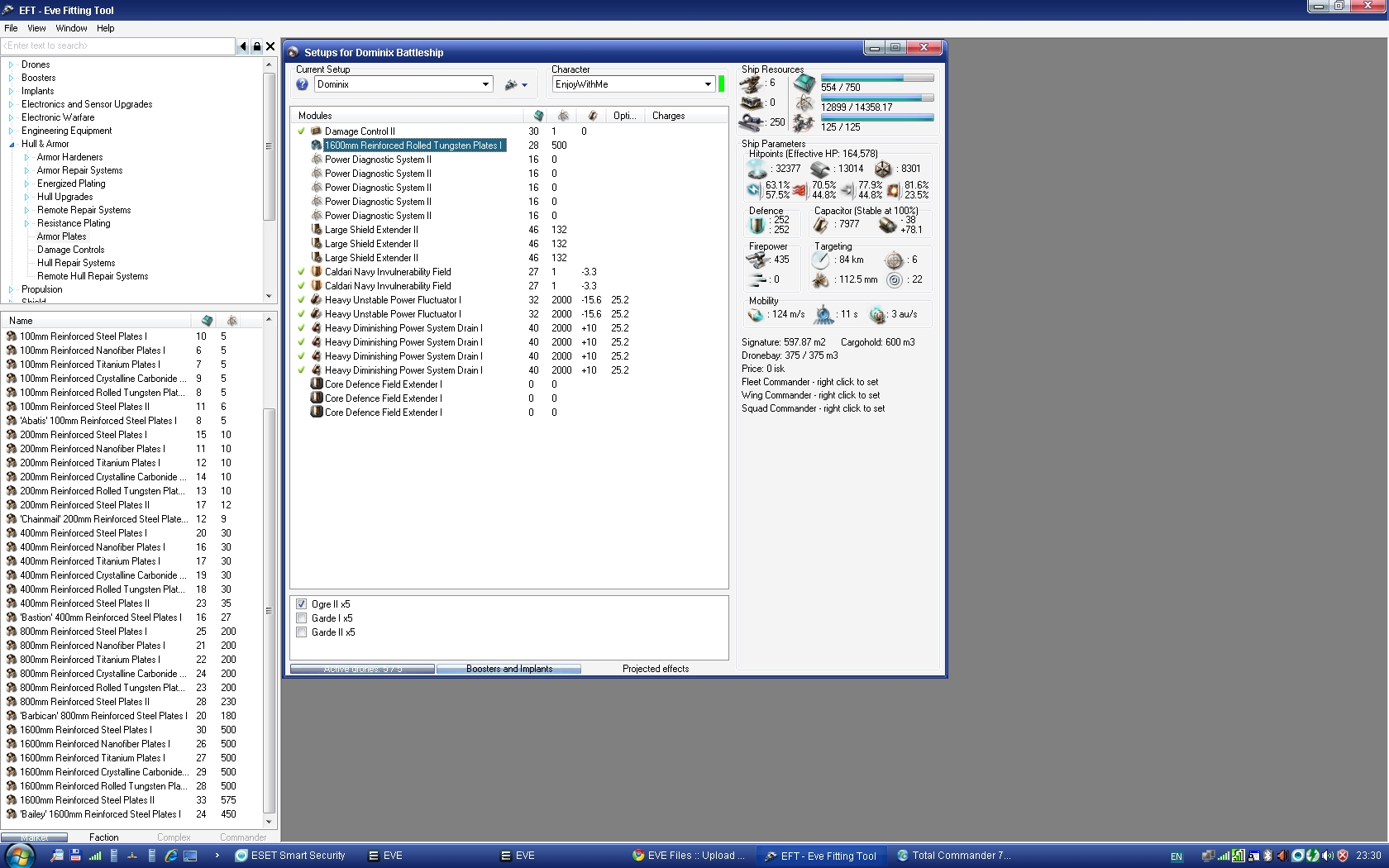The width and height of the screenshot is (1389, 868).
Task: Click the max velocity icon showing 124 m/s
Action: tap(756, 315)
